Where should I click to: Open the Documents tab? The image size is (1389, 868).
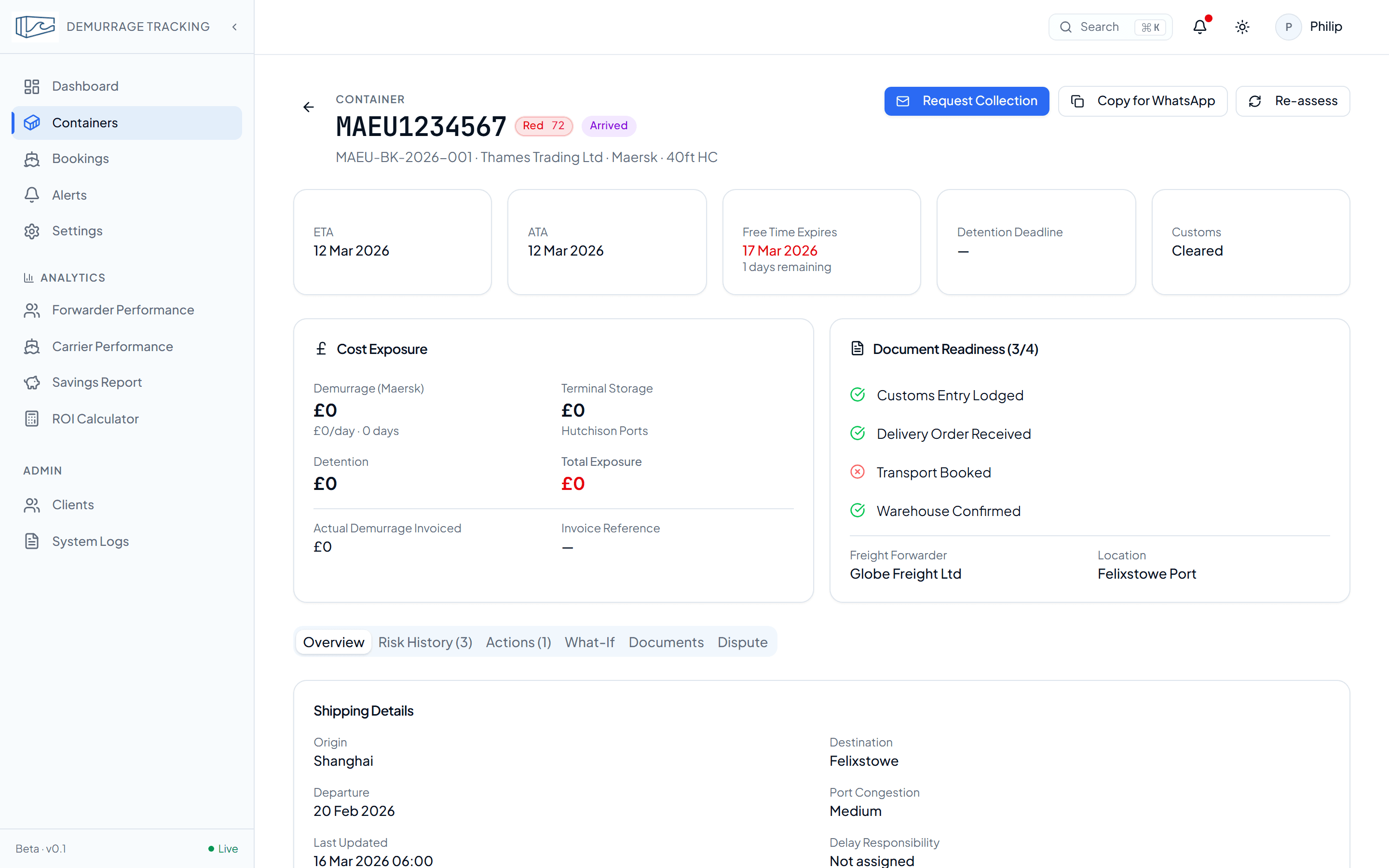coord(666,642)
